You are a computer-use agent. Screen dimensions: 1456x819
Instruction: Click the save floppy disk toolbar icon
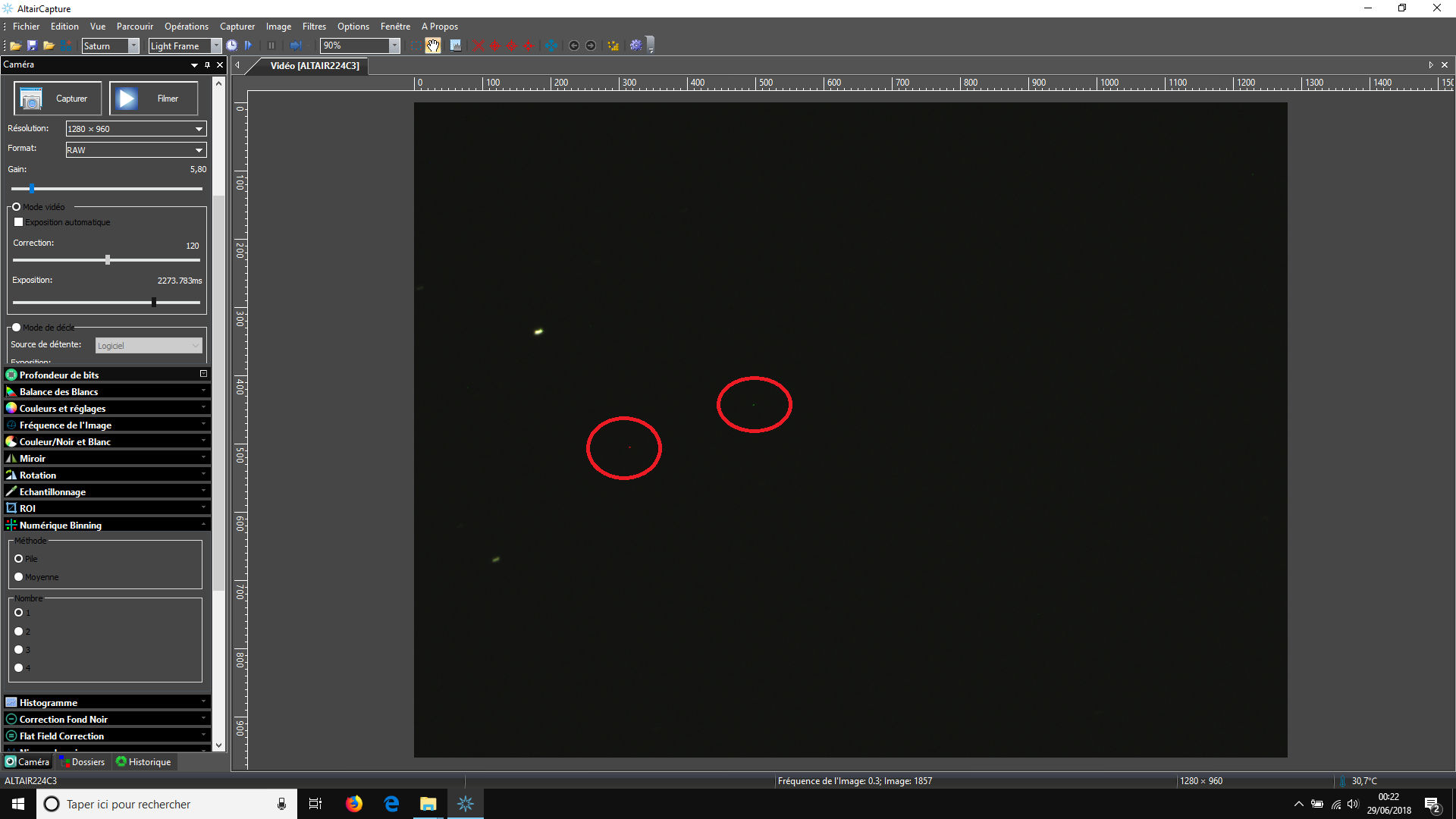(x=32, y=45)
